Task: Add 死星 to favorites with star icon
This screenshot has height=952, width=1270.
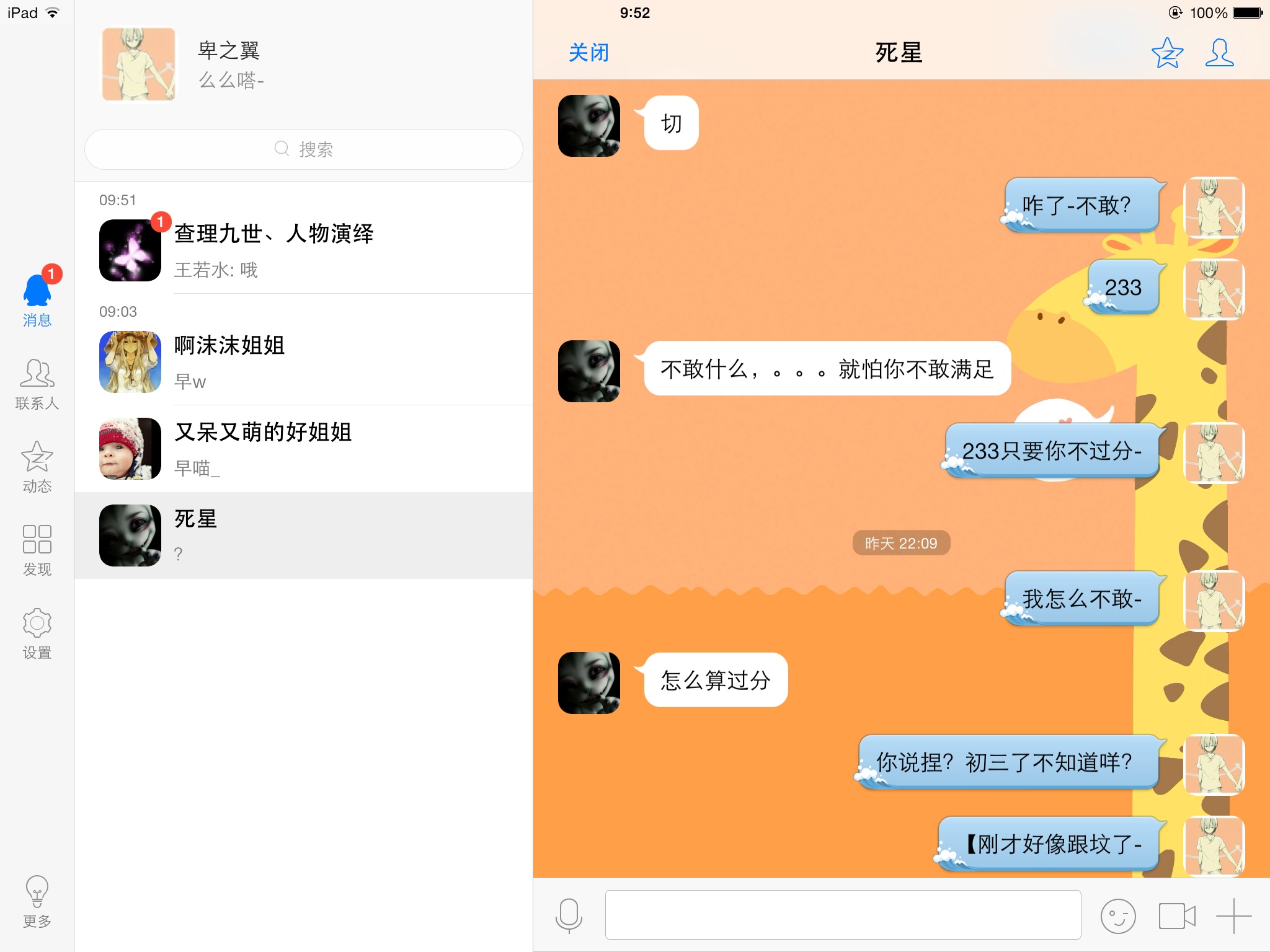Action: coord(1167,53)
